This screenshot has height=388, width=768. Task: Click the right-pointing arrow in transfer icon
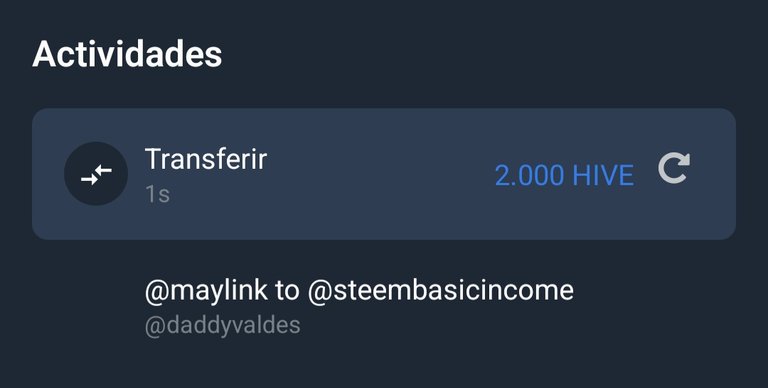pos(89,180)
